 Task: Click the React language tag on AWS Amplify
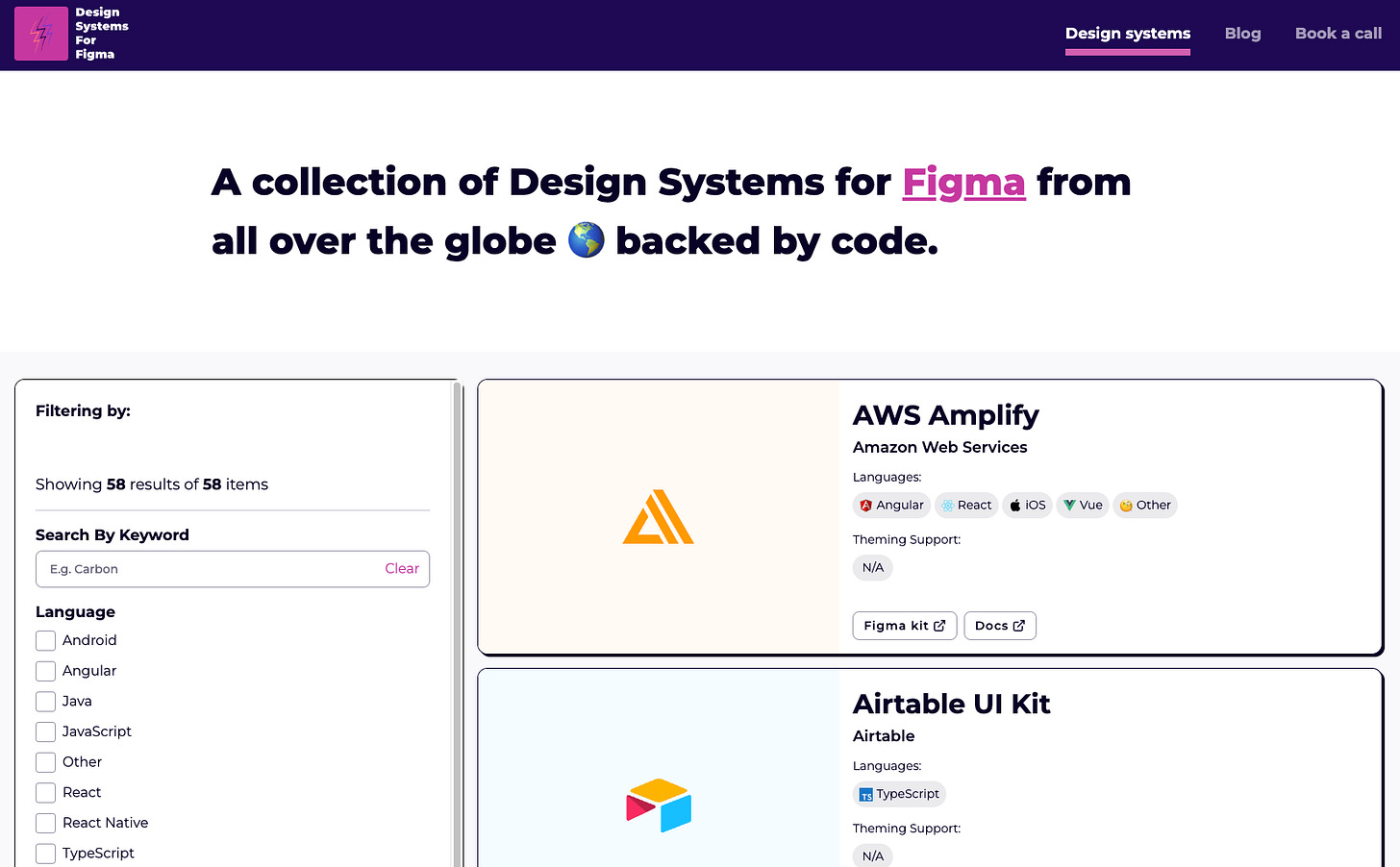tap(966, 506)
